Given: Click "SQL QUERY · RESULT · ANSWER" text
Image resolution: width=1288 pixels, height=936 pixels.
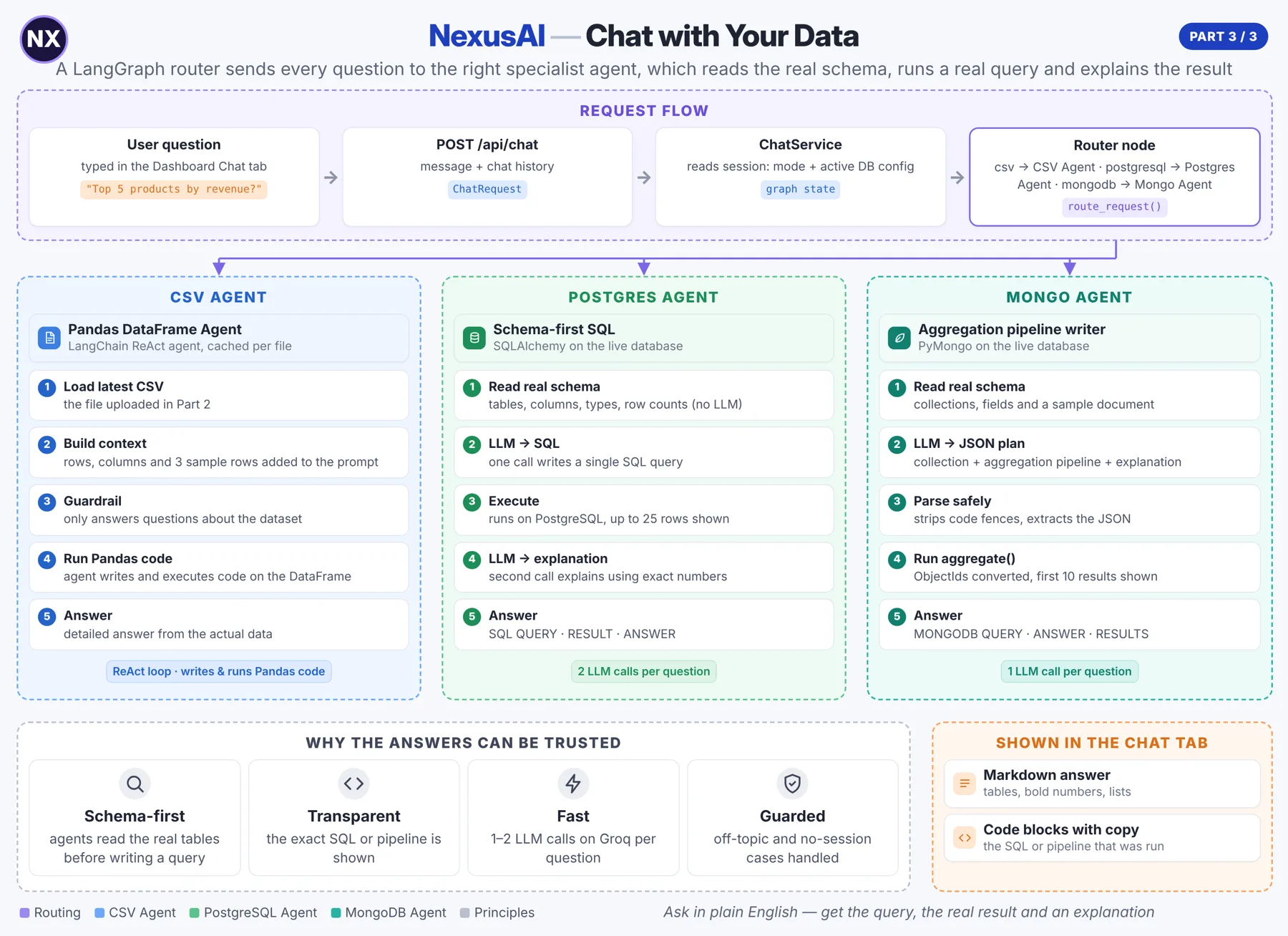Looking at the screenshot, I should point(582,634).
